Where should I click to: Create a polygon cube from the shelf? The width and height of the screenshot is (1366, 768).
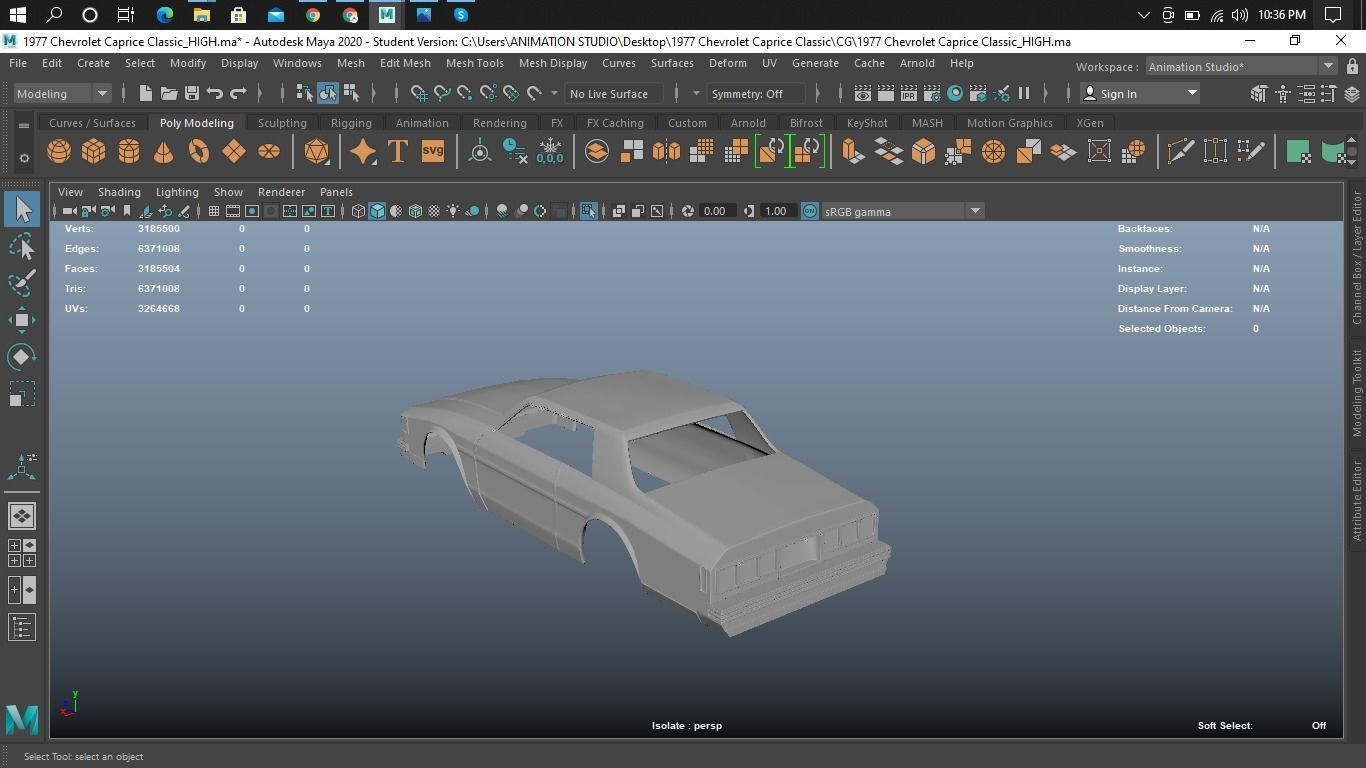94,151
